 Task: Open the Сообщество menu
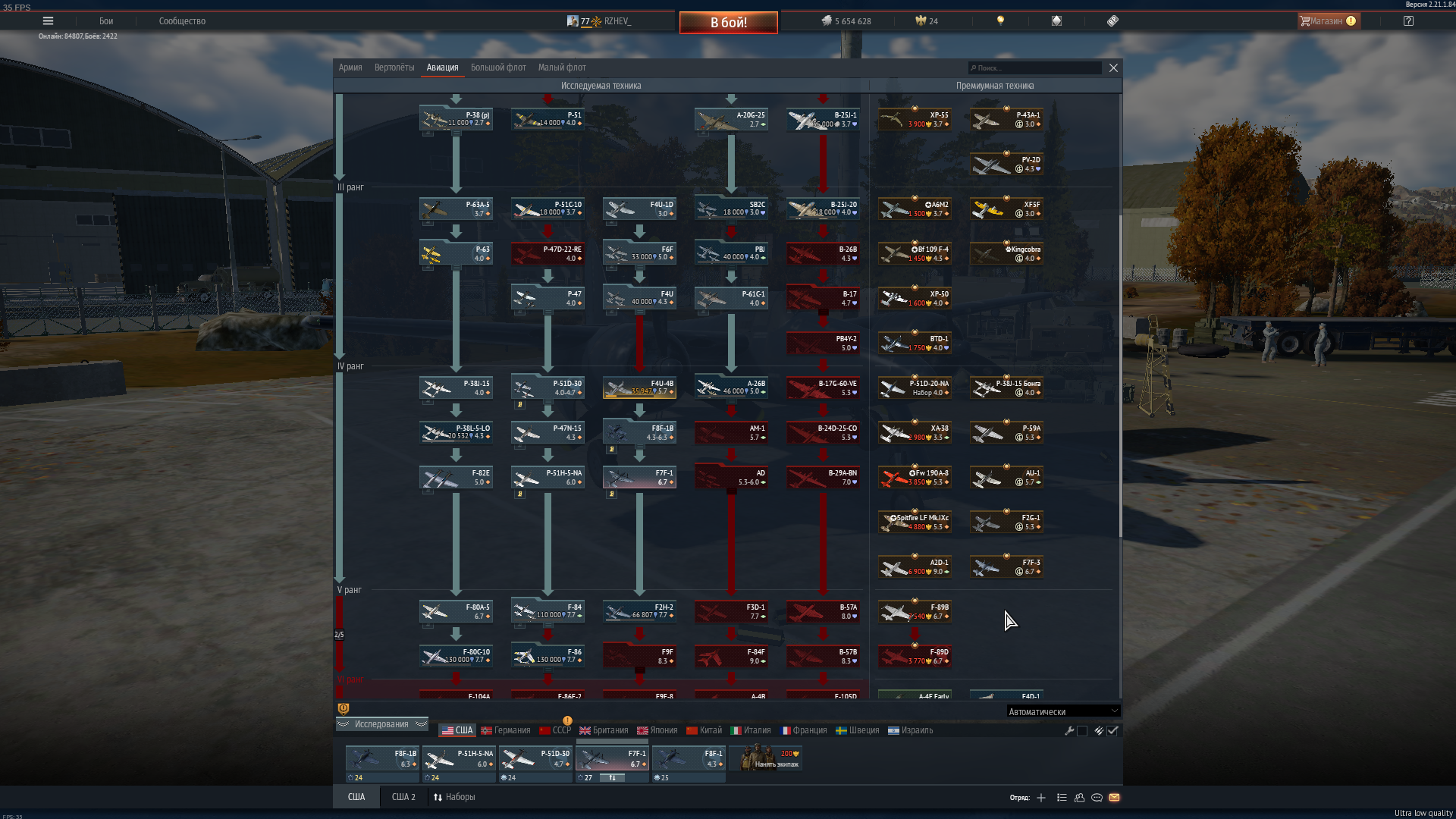click(182, 21)
